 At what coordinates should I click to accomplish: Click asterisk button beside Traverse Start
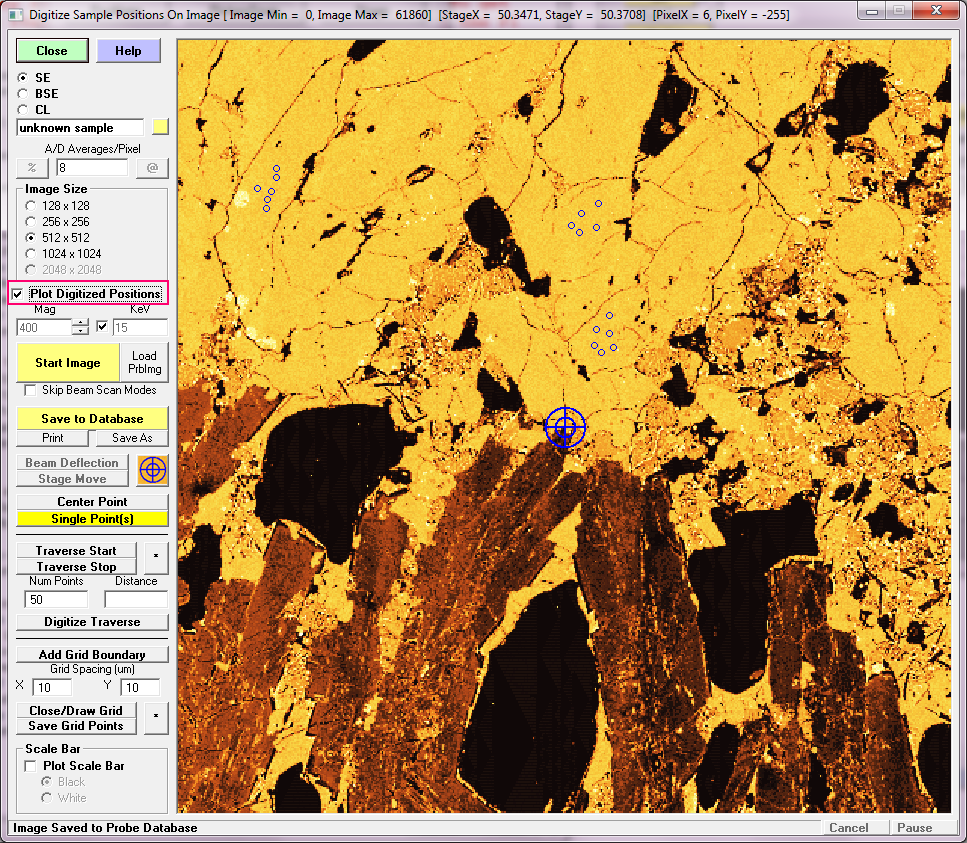(x=155, y=558)
